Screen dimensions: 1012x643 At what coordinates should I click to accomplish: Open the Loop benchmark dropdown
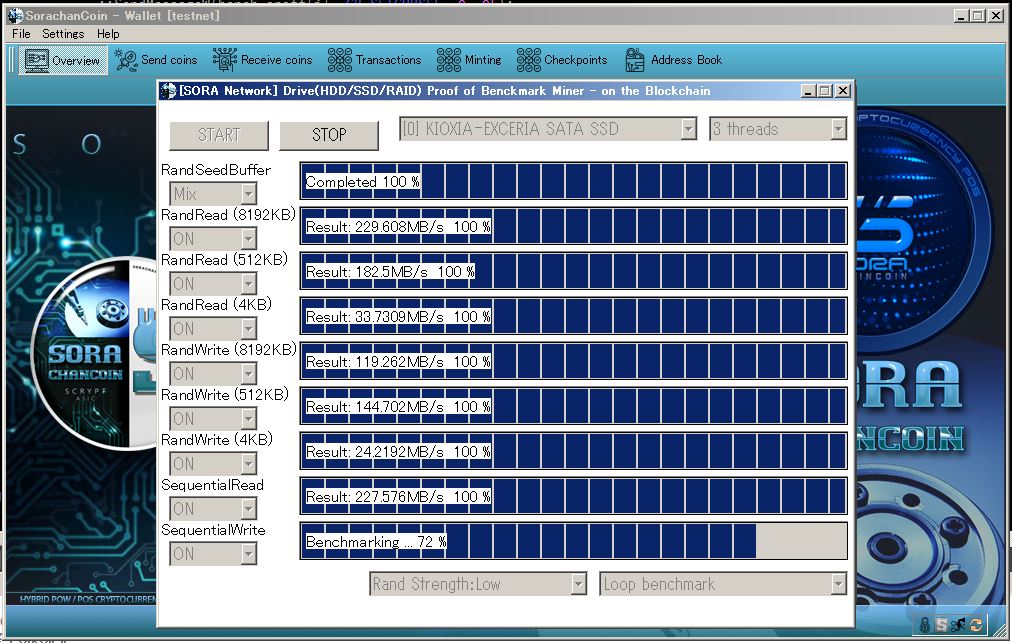(723, 584)
